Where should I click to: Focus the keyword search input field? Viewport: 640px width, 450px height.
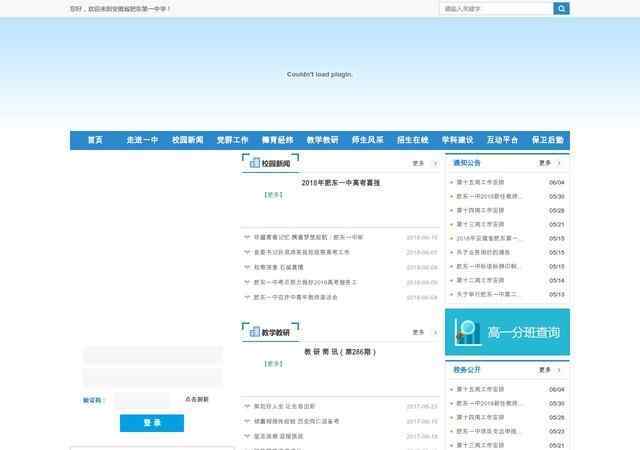(x=496, y=9)
